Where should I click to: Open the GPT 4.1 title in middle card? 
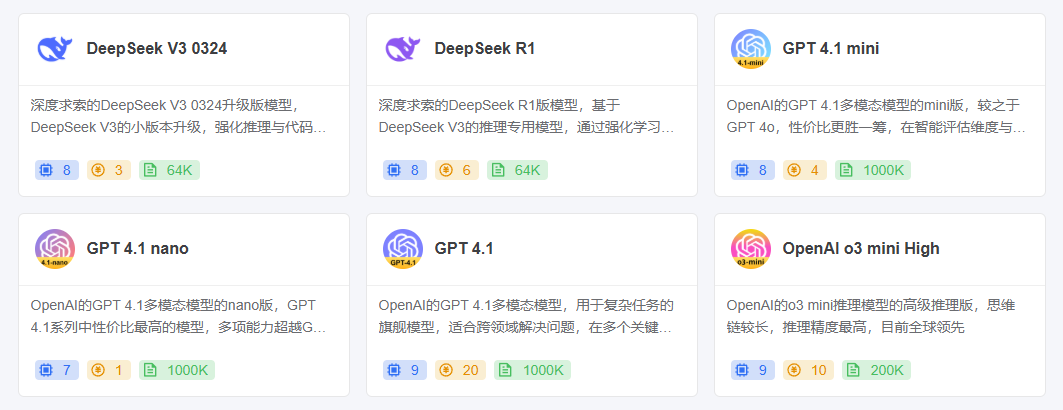coord(464,249)
